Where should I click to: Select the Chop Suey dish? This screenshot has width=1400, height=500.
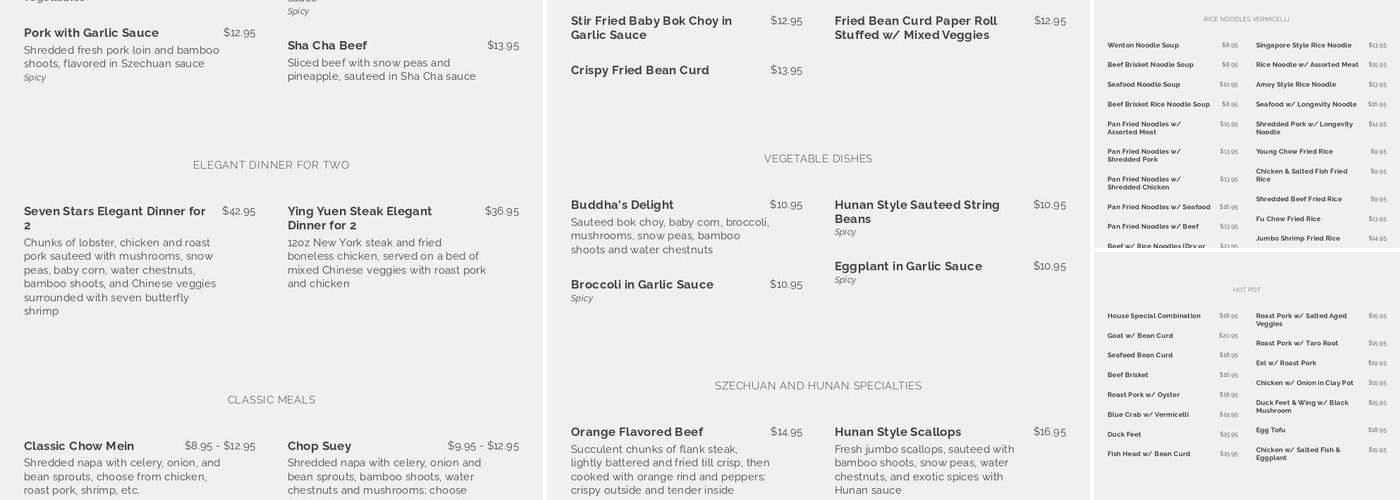(x=319, y=446)
